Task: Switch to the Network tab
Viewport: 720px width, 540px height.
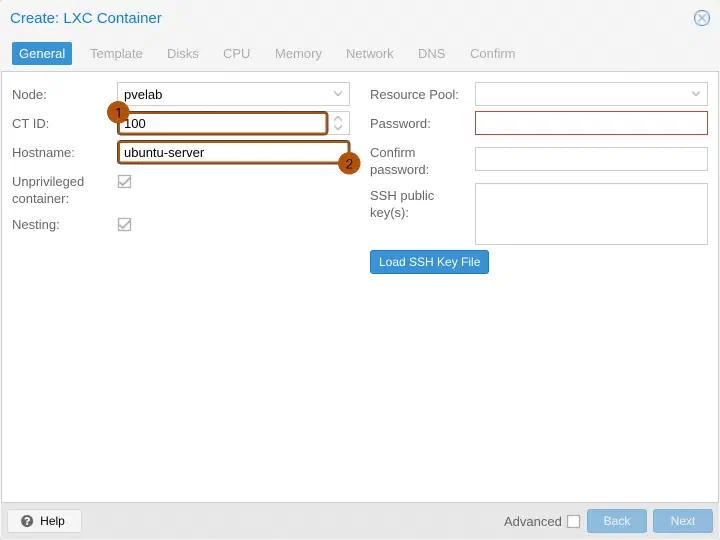Action: tap(370, 53)
